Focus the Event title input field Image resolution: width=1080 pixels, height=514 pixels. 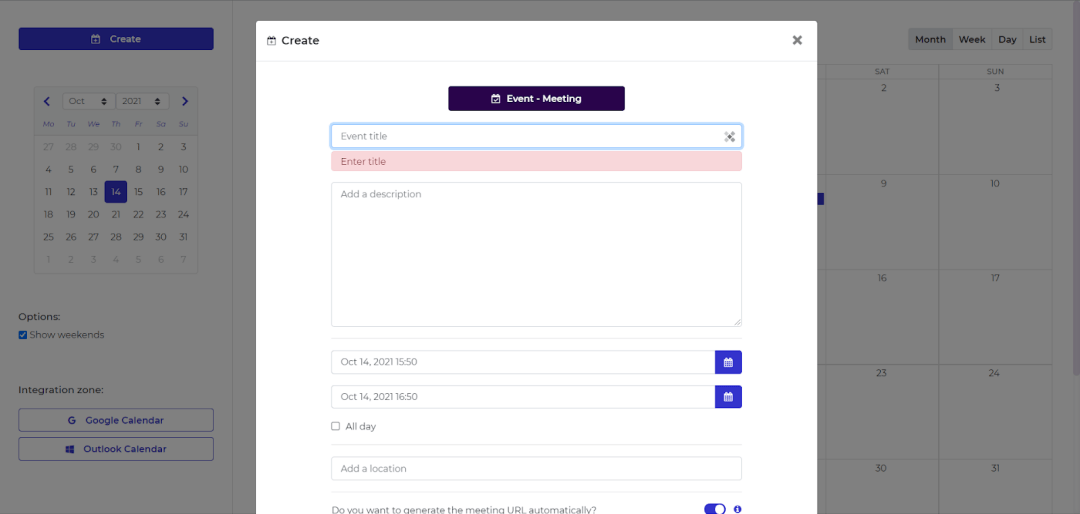tap(536, 136)
